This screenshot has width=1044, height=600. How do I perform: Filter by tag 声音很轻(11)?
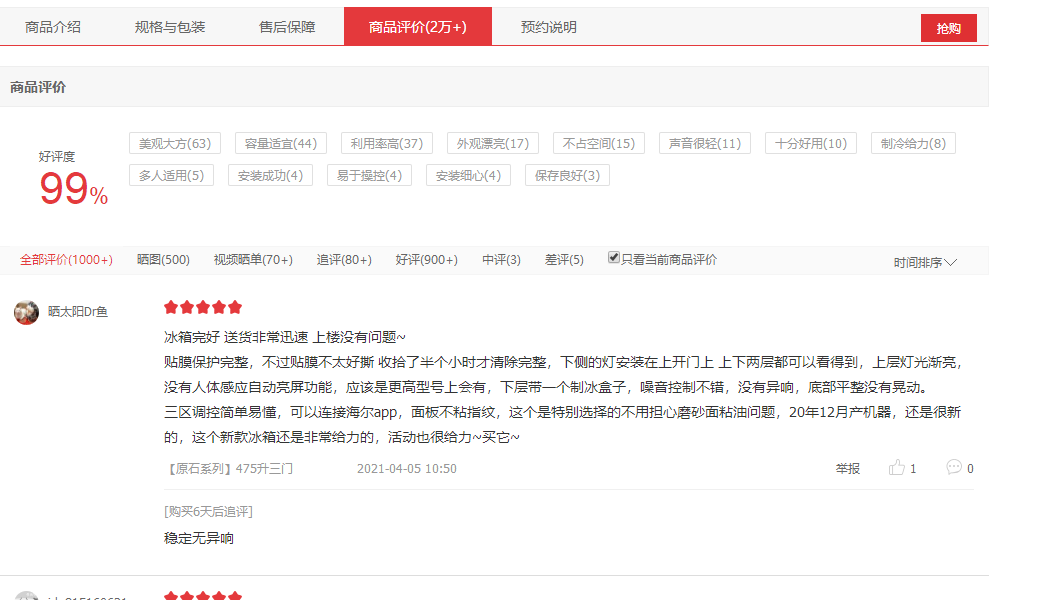[704, 143]
